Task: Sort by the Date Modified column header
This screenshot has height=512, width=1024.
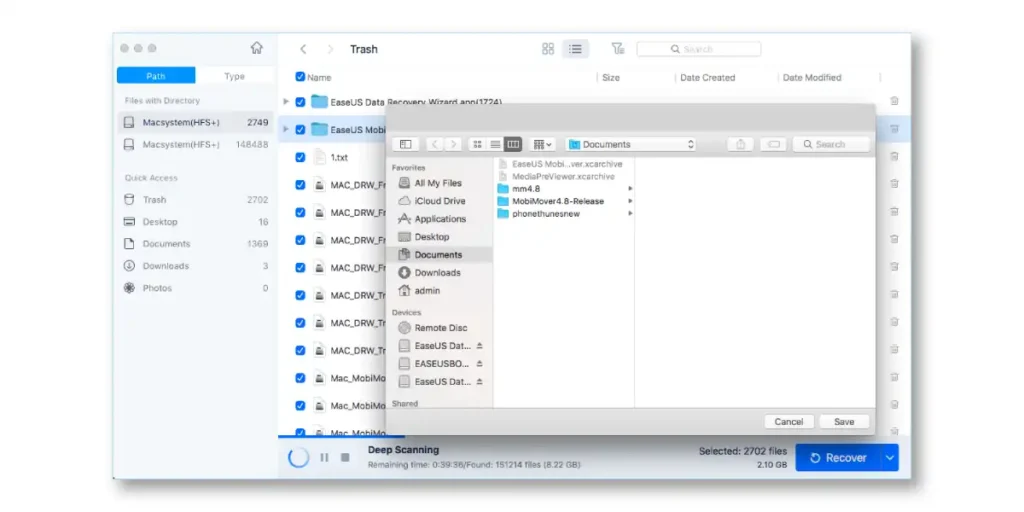Action: 812,77
